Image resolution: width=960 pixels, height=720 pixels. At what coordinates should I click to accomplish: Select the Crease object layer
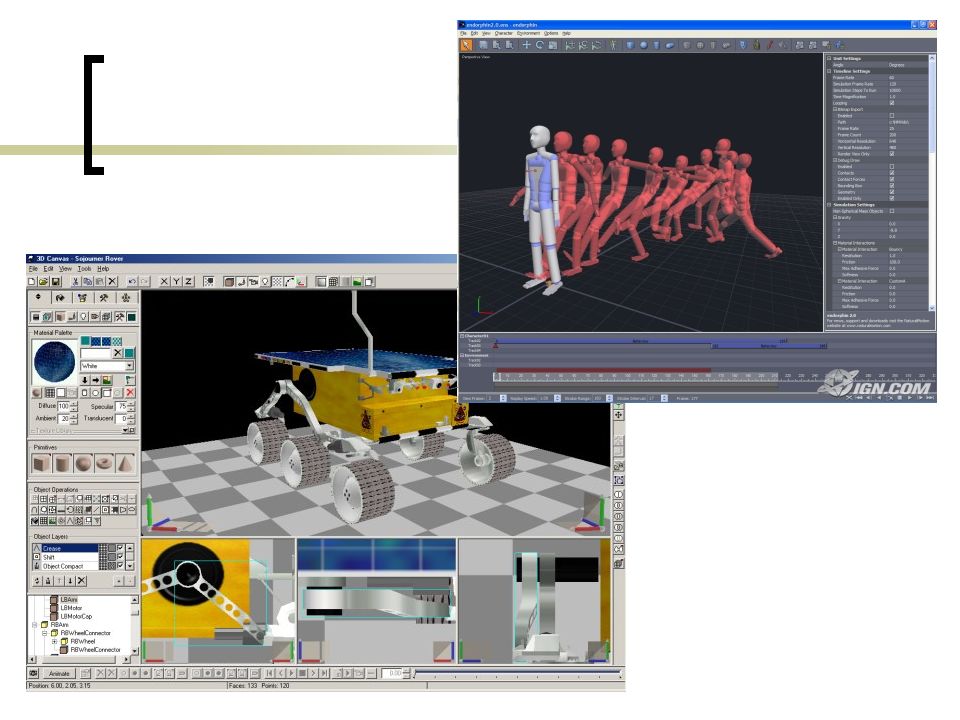tap(70, 548)
